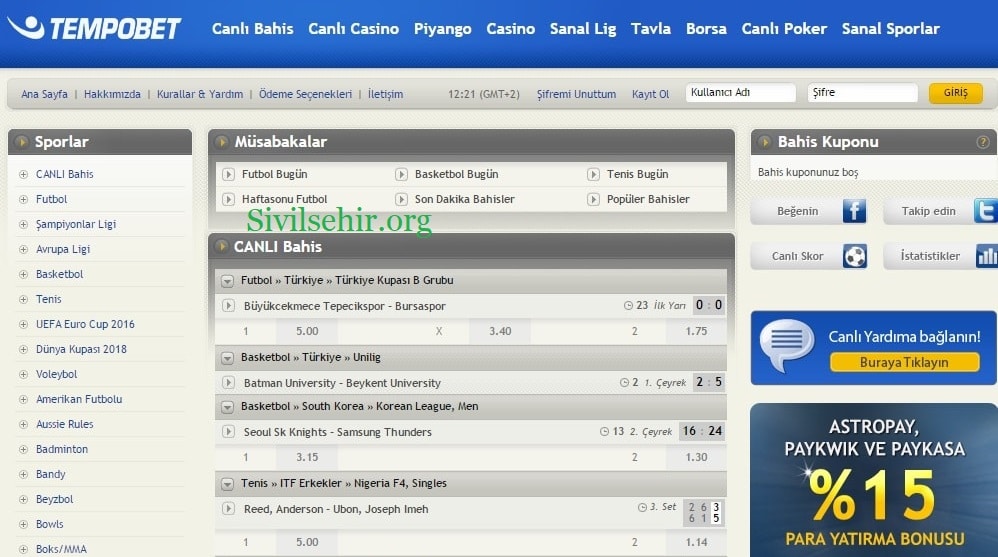Expand Avrupa Ligi in the sidebar

coord(24,250)
